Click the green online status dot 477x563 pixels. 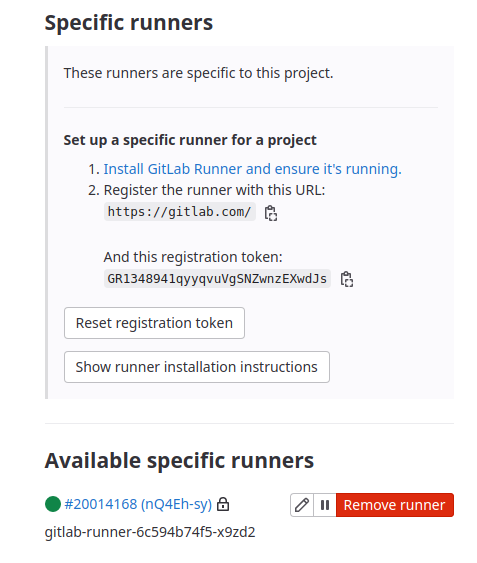coord(53,504)
